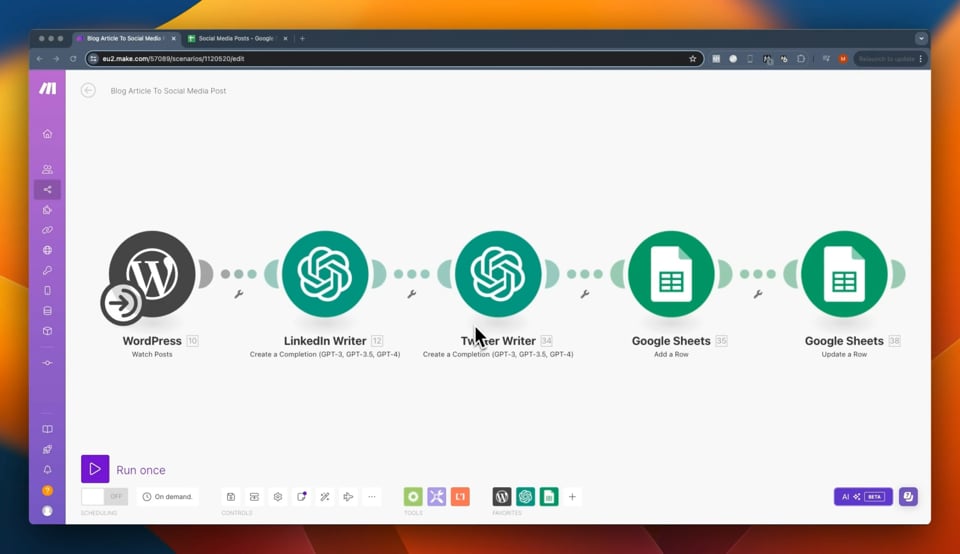Open Keys icon in sidebar
This screenshot has height=554, width=960.
pyautogui.click(x=47, y=270)
